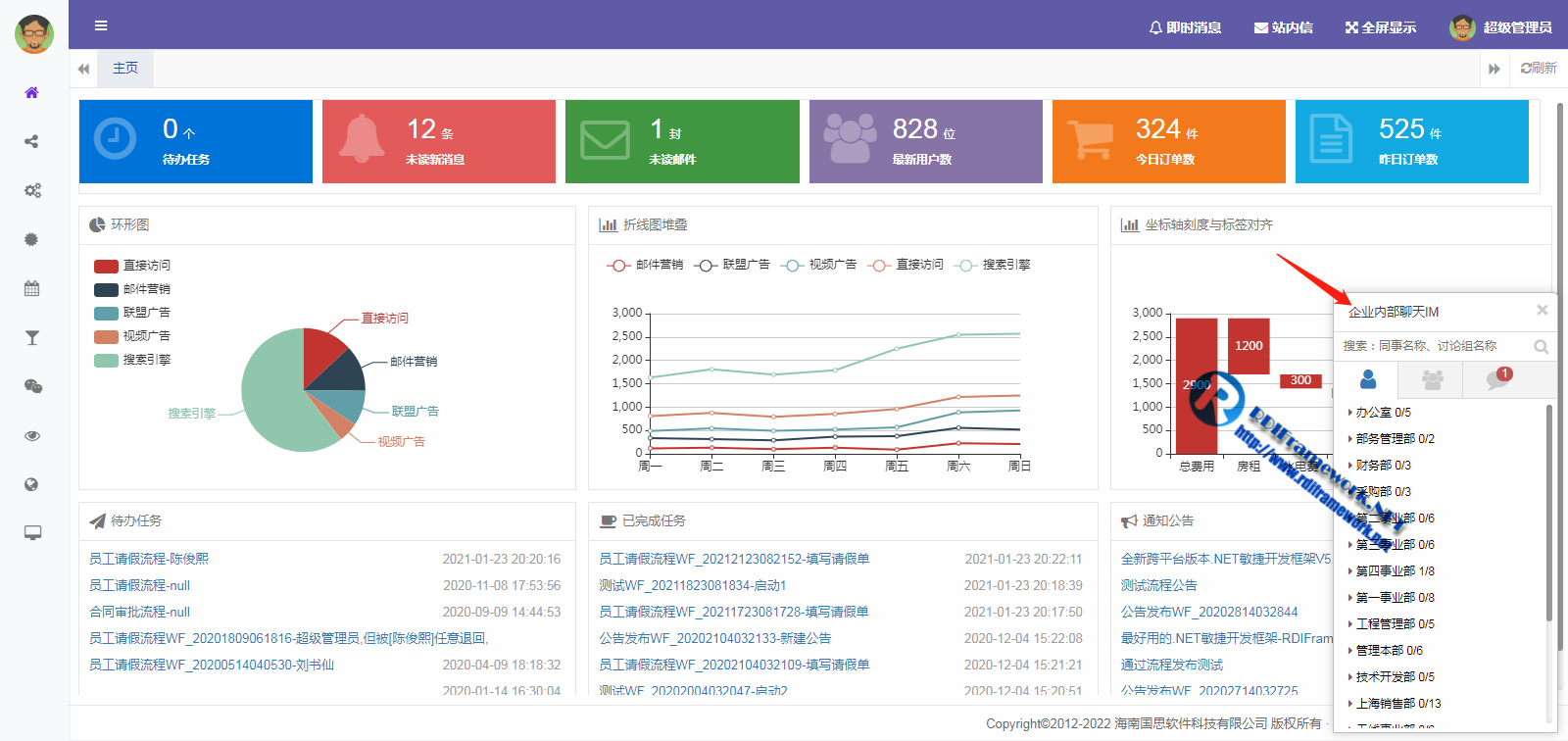This screenshot has height=741, width=1568.
Task: Open the 测试WF_20211823081834-启动1 completed task
Action: point(693,585)
